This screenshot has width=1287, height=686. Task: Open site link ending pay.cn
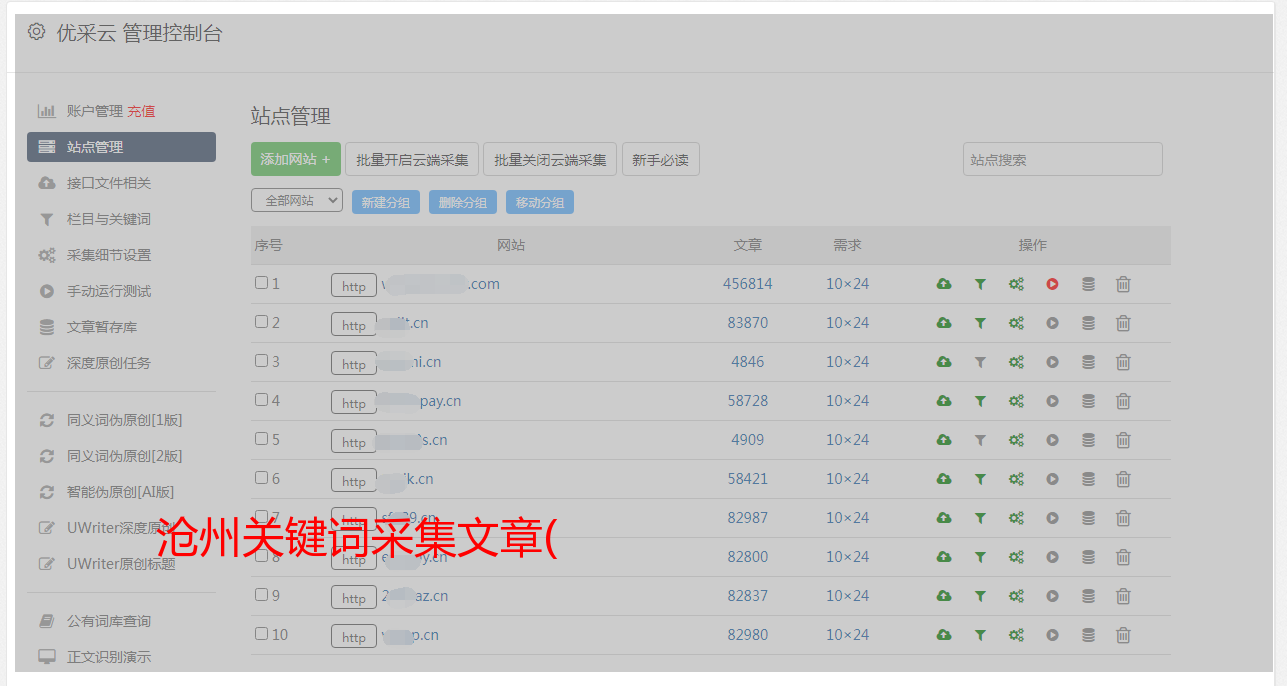click(x=421, y=401)
